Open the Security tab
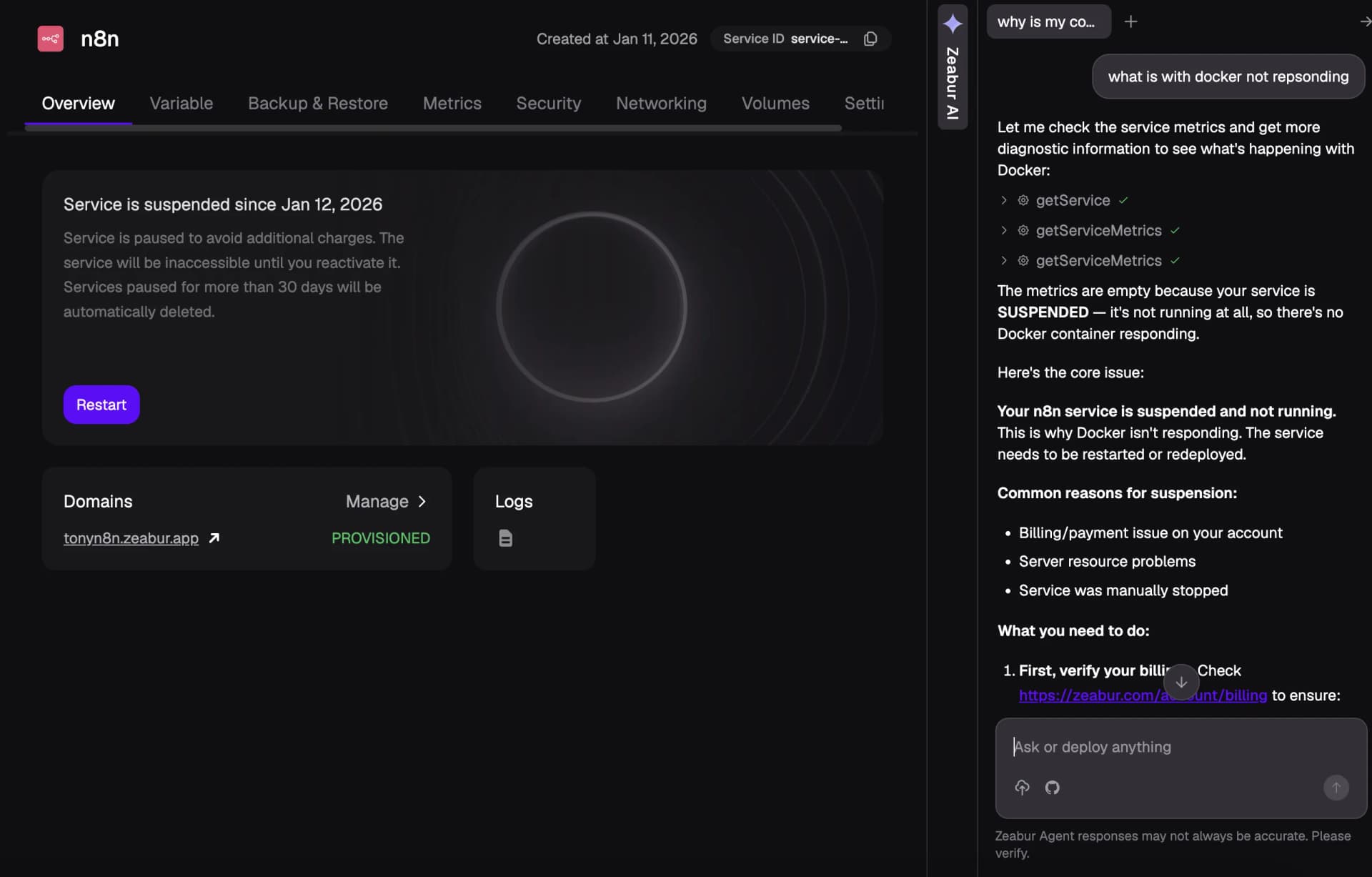This screenshot has height=877, width=1372. point(549,104)
